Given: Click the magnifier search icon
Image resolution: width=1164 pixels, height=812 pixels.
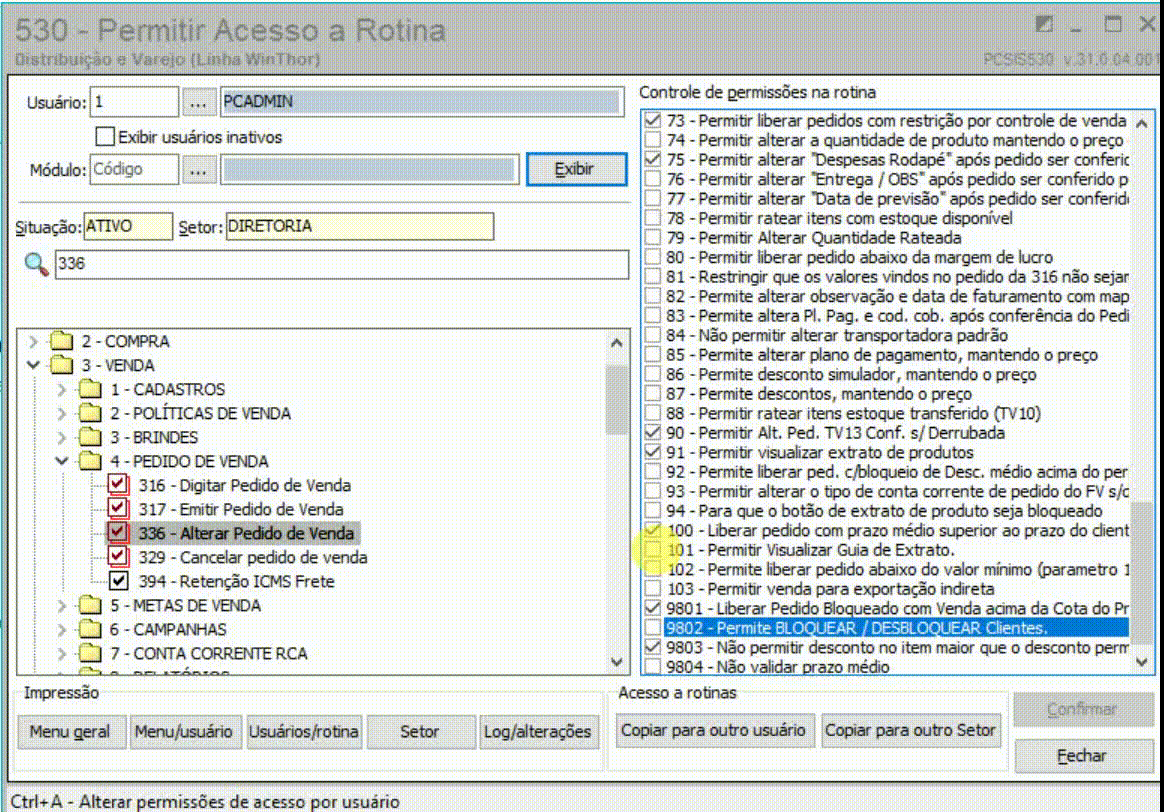Looking at the screenshot, I should click(x=36, y=263).
